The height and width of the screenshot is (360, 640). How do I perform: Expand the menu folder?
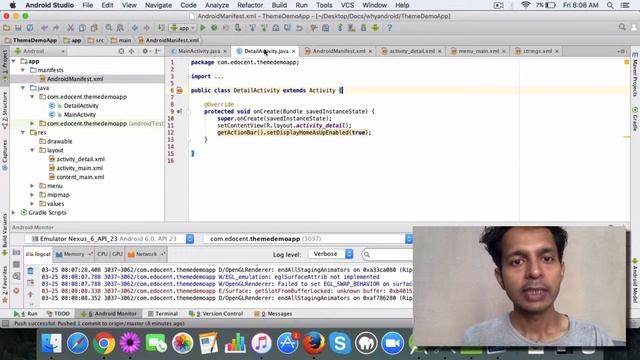(32, 186)
